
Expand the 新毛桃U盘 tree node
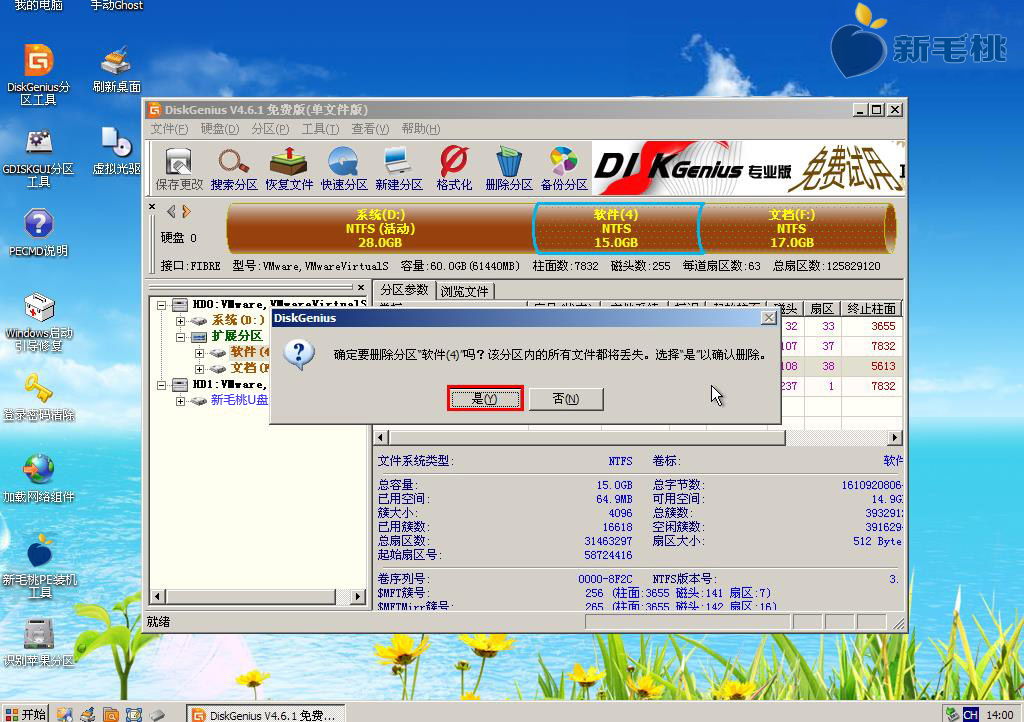point(180,401)
